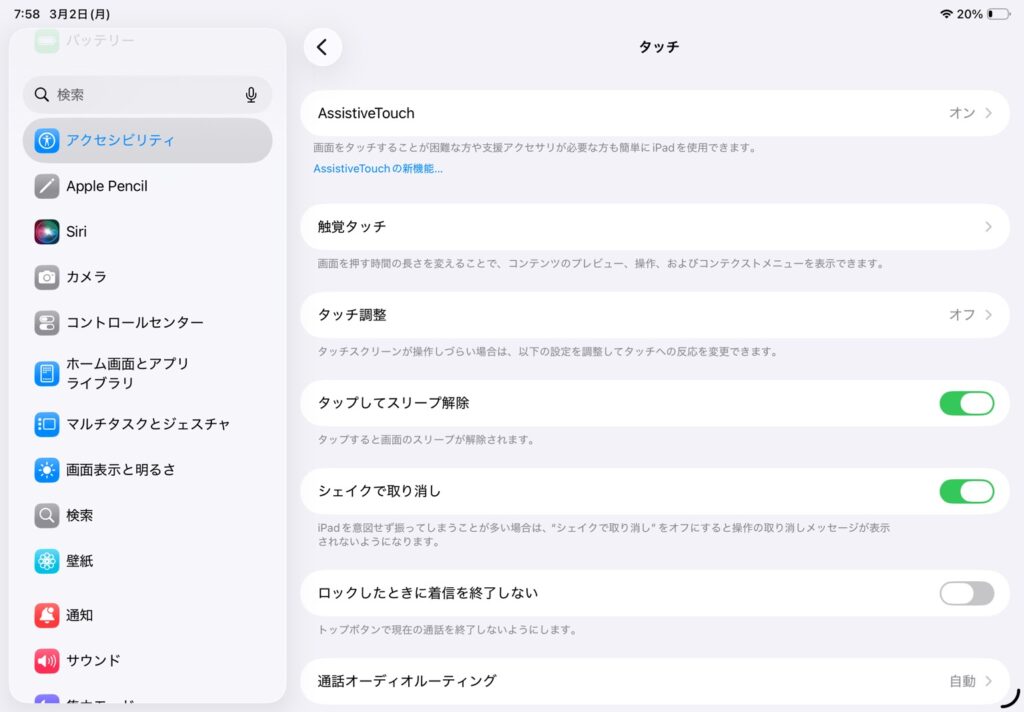Turn off シェイクで取り消し toggle
Image resolution: width=1024 pixels, height=712 pixels.
pos(966,491)
